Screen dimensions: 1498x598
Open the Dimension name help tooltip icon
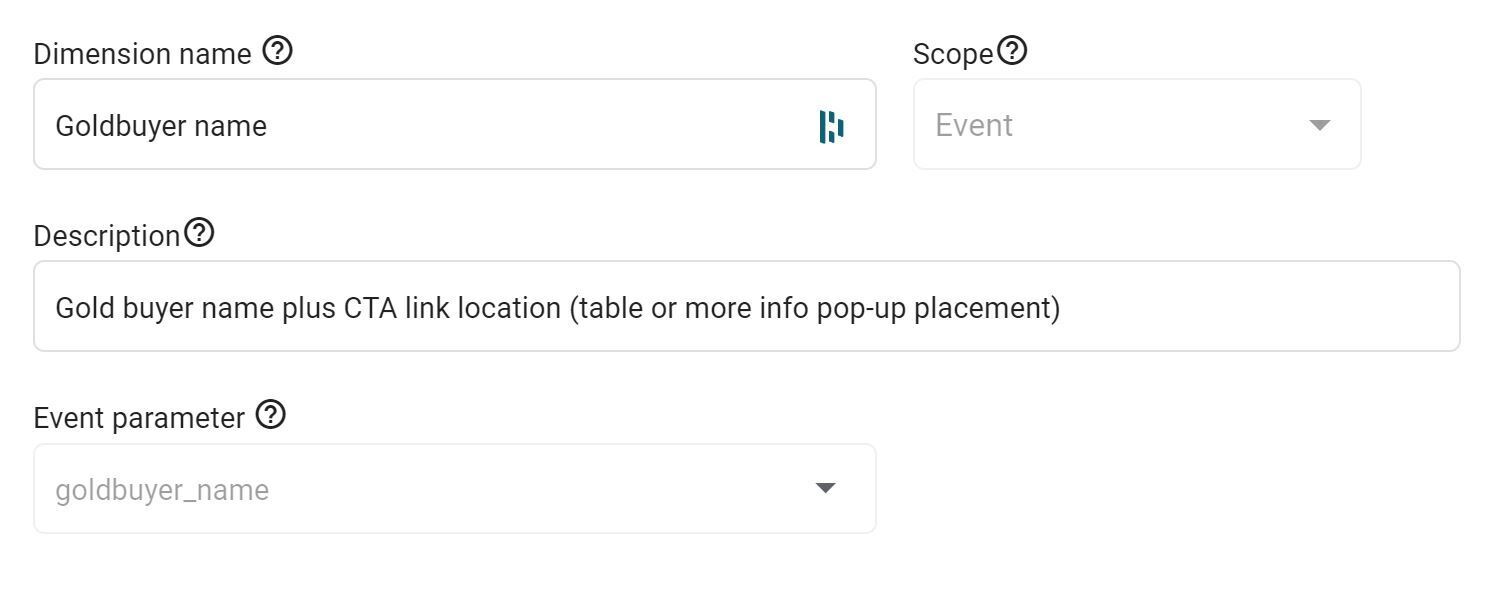click(x=277, y=51)
